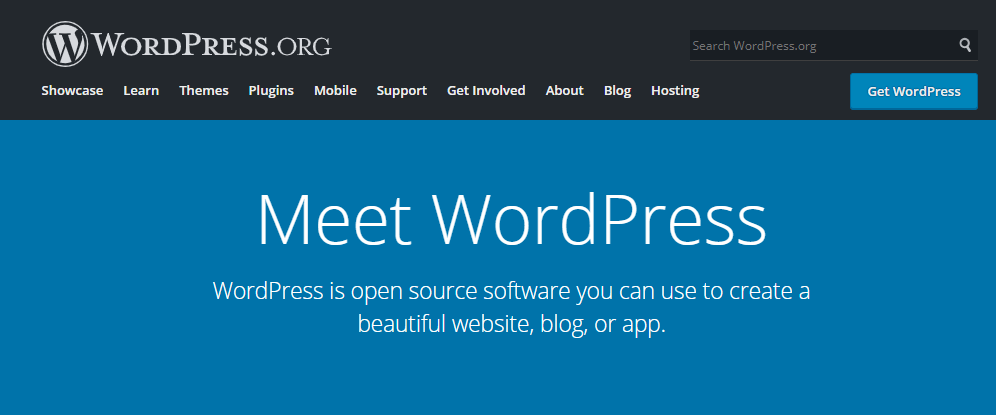The image size is (996, 415).
Task: Navigate to Plugins
Action: 271,91
